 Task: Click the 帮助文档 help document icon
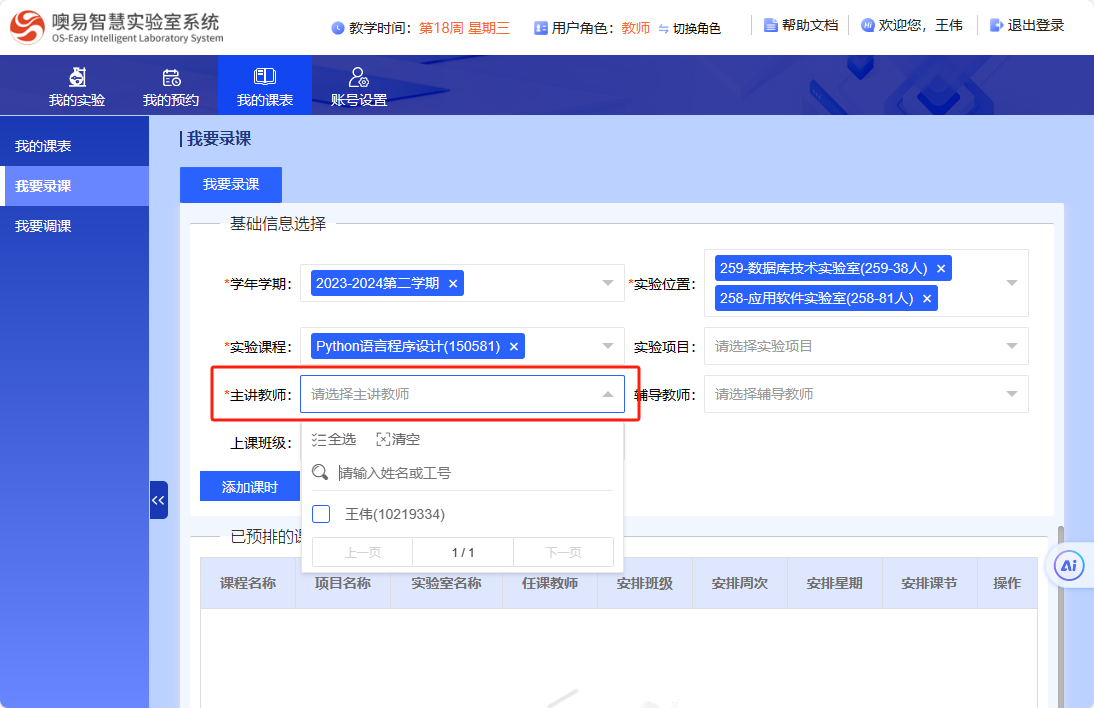tap(770, 26)
